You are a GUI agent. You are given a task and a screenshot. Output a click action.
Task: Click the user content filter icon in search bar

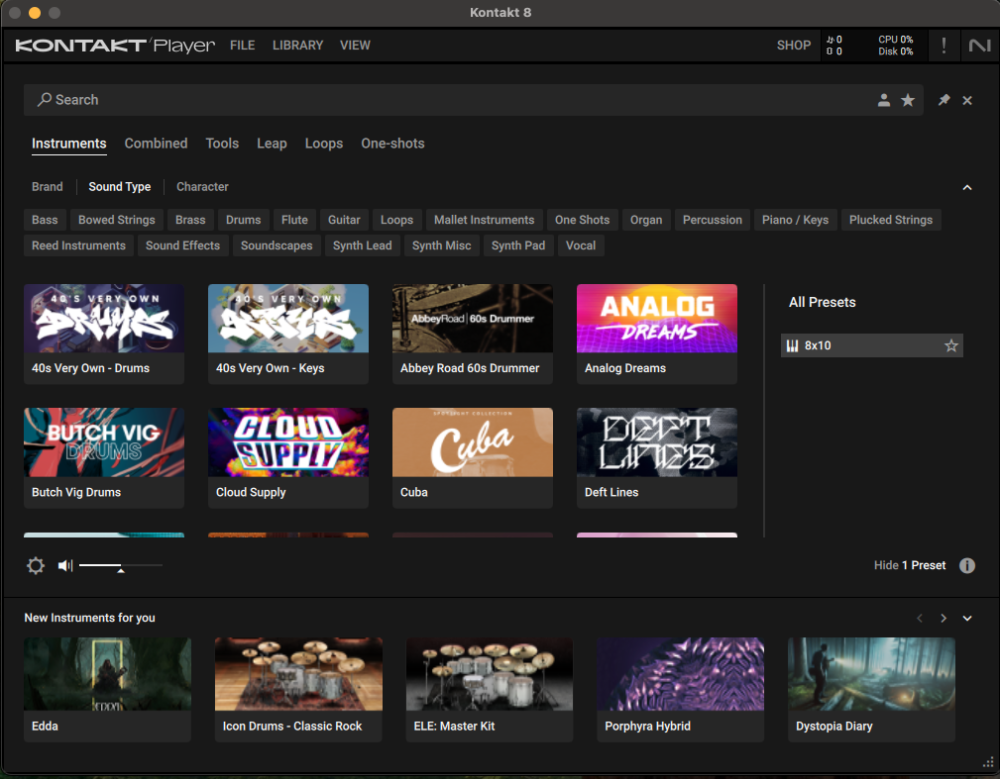pyautogui.click(x=883, y=100)
